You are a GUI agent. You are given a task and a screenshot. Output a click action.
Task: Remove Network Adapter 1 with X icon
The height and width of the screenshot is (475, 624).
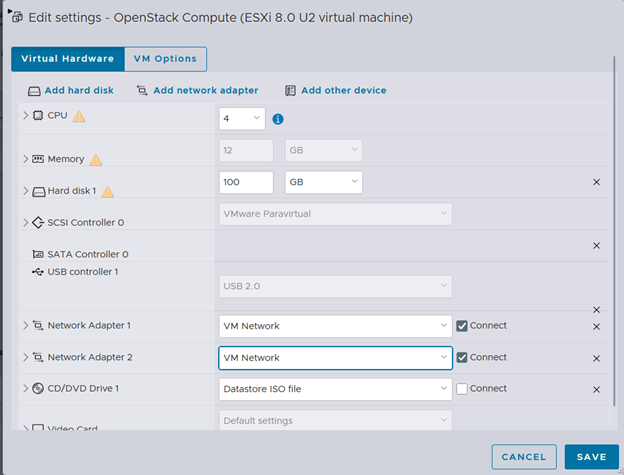[x=596, y=326]
